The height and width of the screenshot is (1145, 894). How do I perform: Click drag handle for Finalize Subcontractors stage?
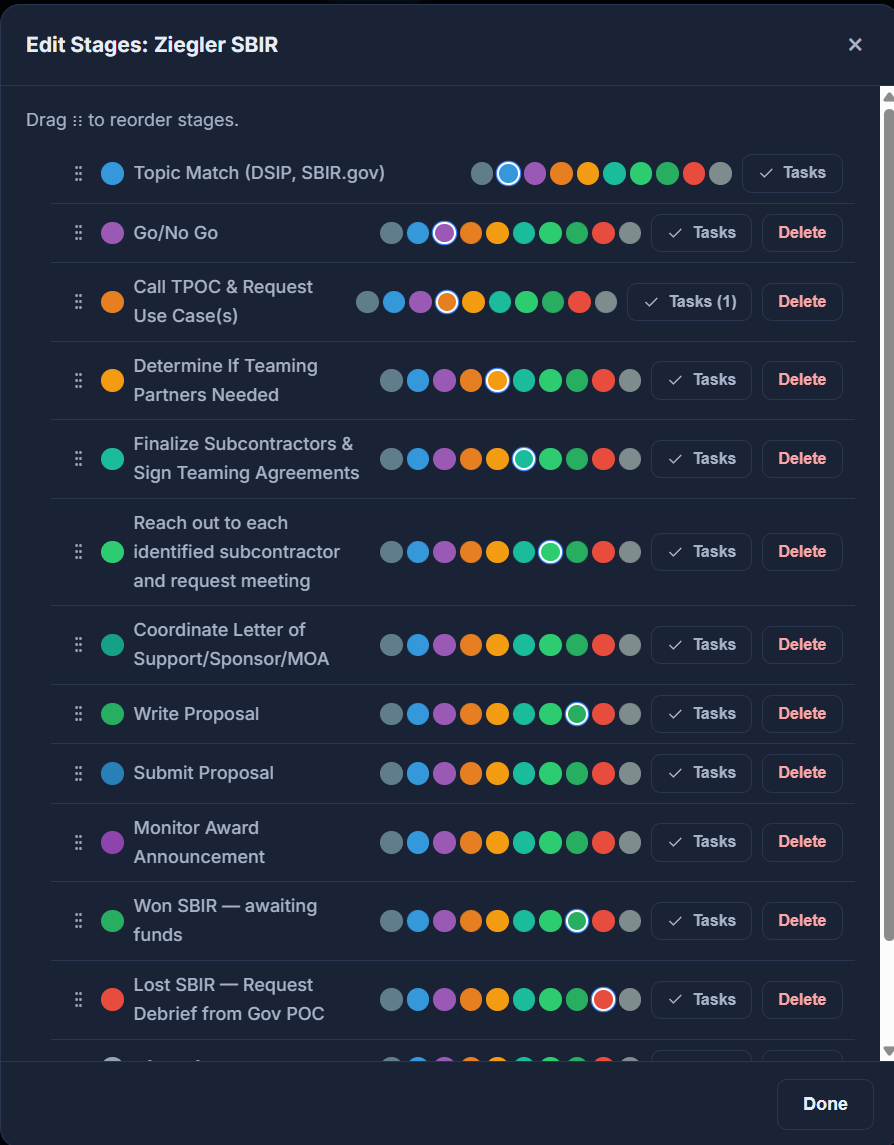tap(78, 459)
